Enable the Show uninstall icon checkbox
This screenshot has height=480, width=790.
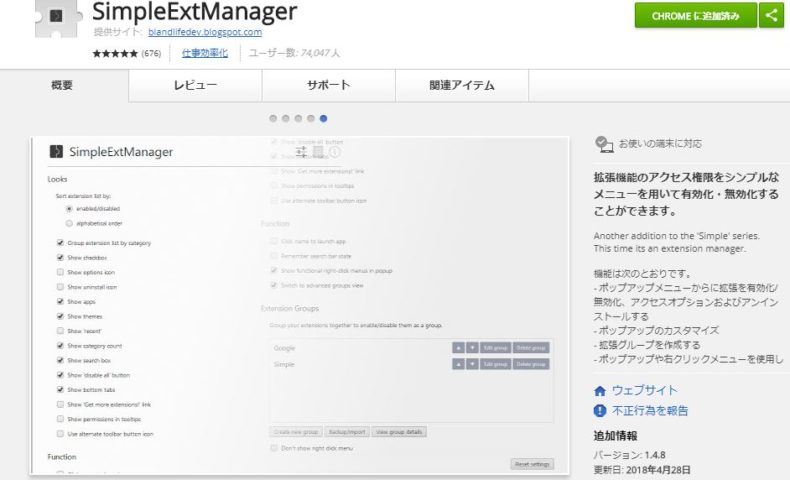[x=60, y=287]
